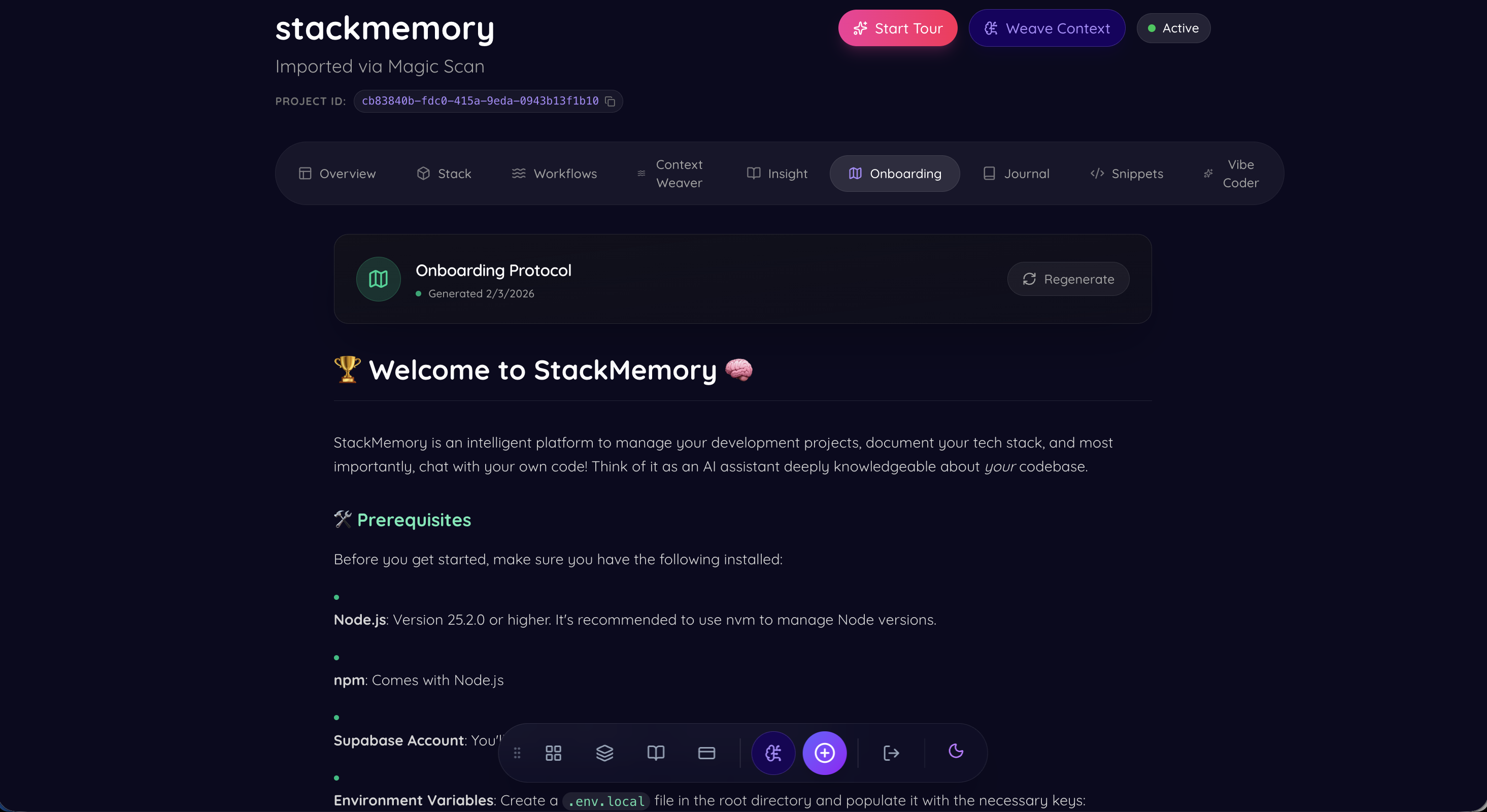Click the brain weave icon in dock
This screenshot has width=1487, height=812.
click(773, 753)
